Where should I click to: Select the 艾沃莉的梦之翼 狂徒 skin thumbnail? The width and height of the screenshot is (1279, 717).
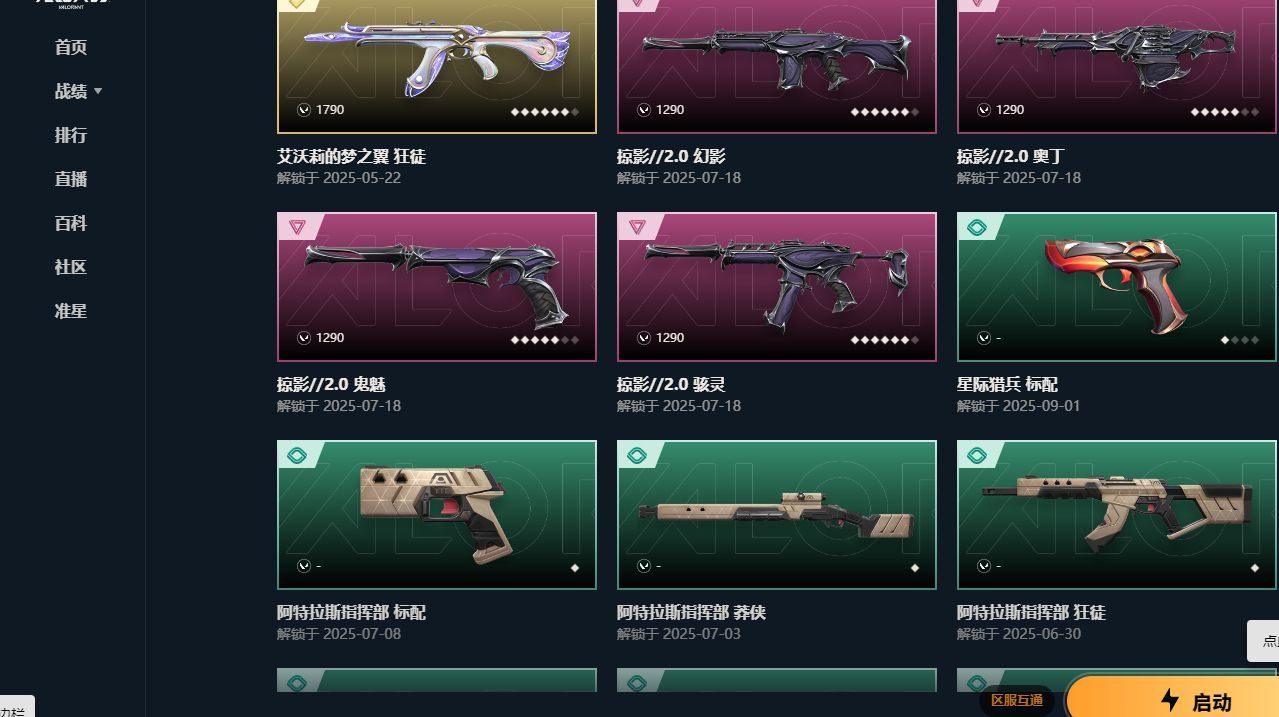[437, 66]
